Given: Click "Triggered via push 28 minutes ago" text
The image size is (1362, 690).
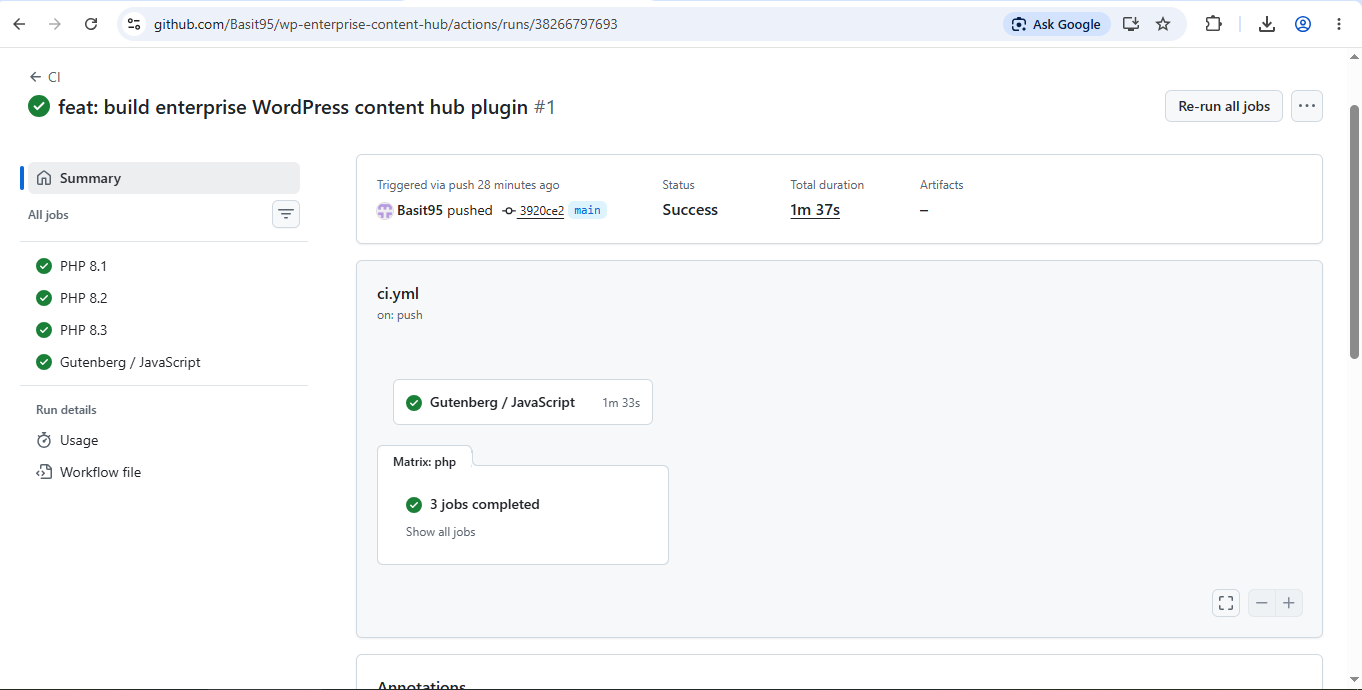Looking at the screenshot, I should coord(468,185).
